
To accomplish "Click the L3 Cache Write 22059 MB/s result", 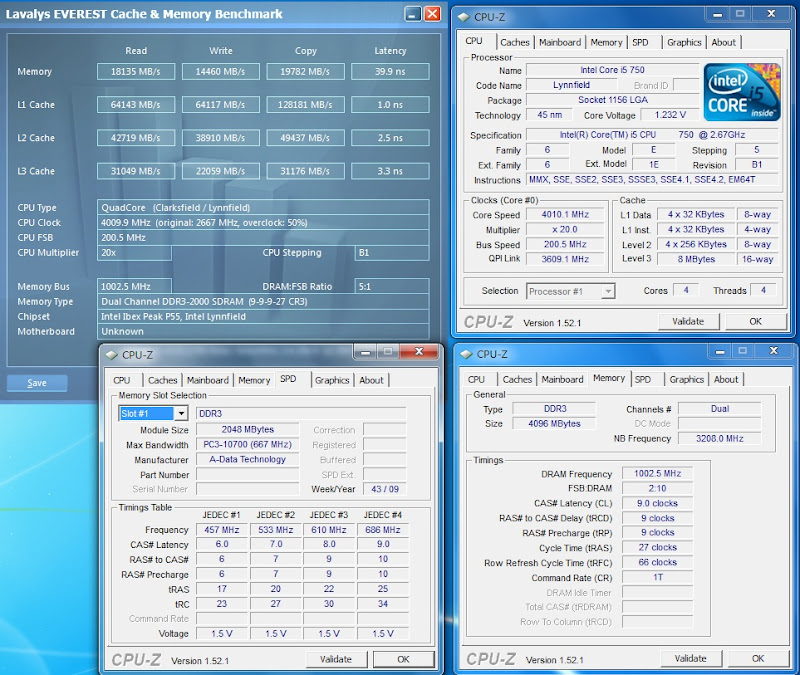I will coord(220,171).
